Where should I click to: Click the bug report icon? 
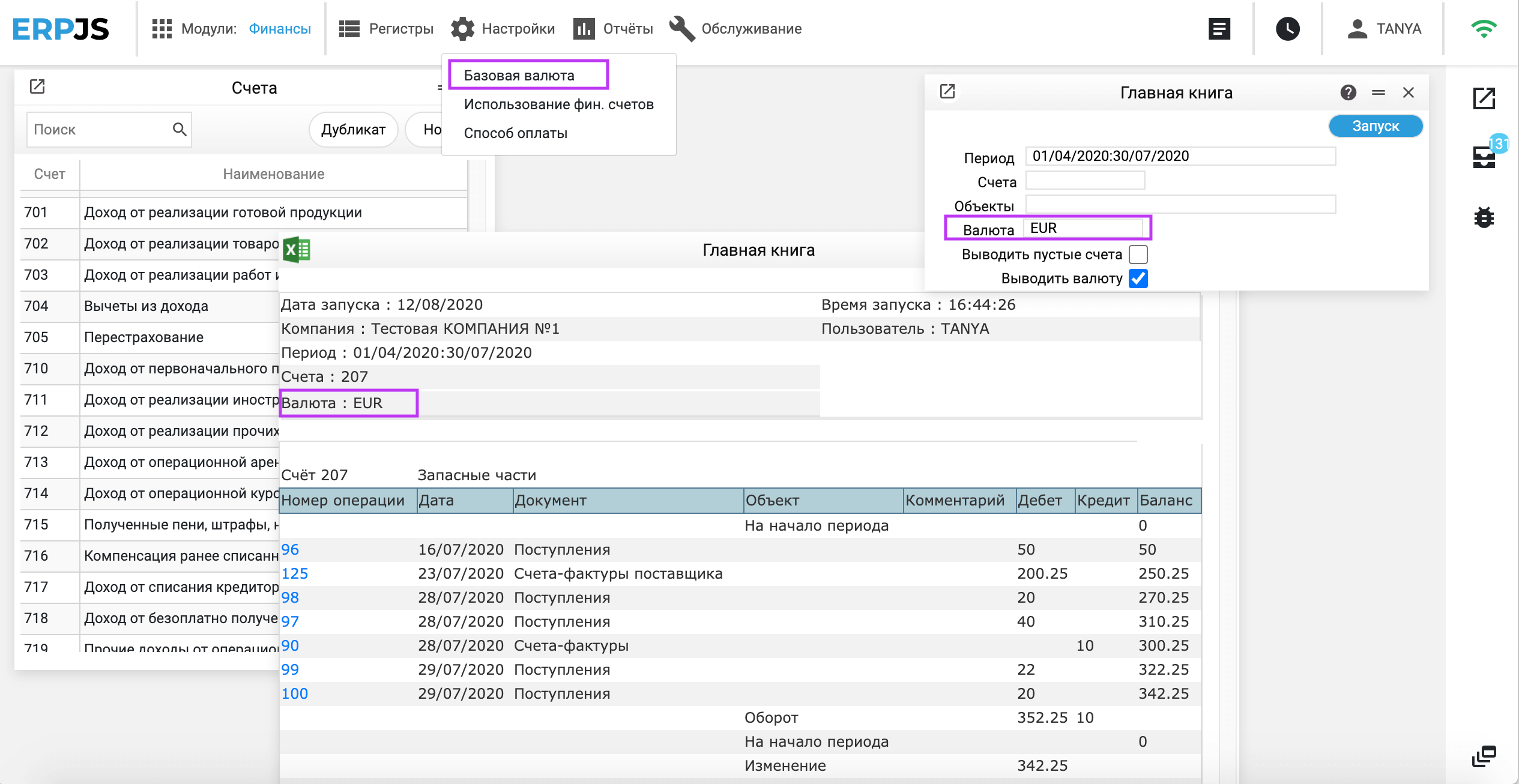pyautogui.click(x=1484, y=217)
